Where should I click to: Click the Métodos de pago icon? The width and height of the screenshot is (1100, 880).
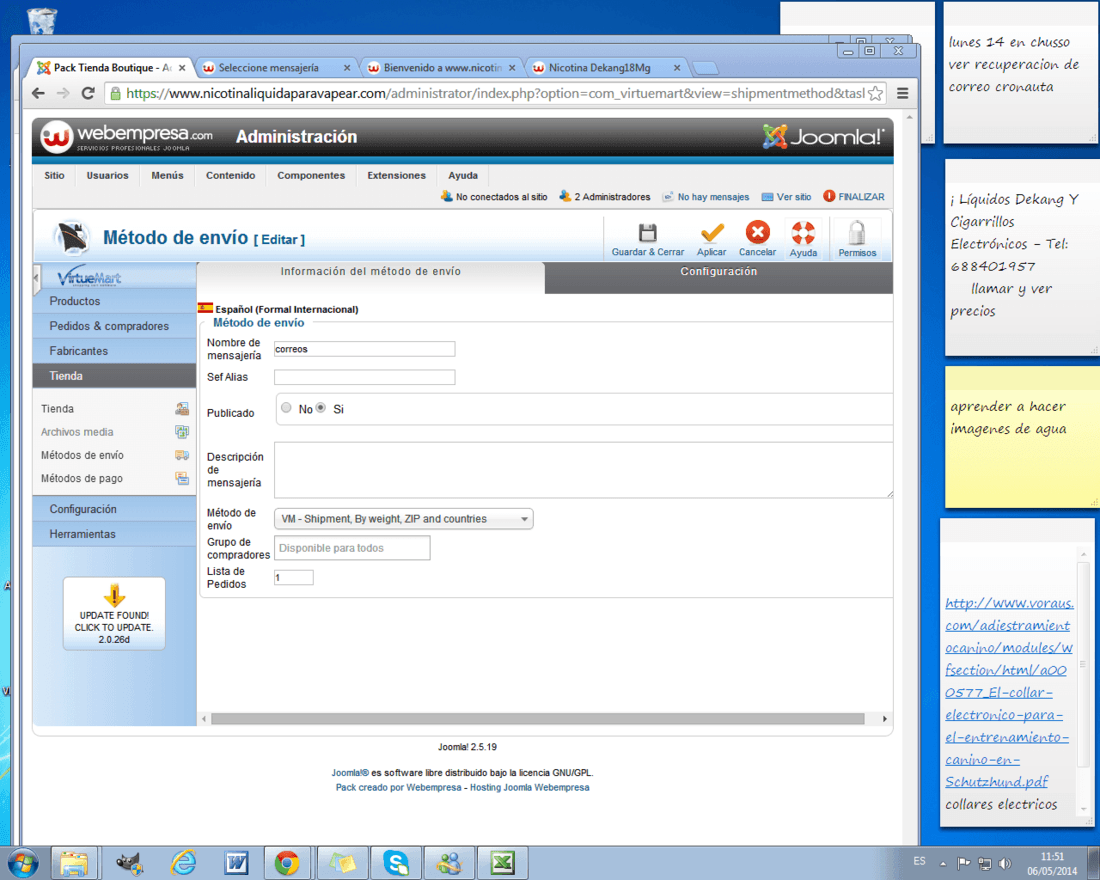pos(182,479)
